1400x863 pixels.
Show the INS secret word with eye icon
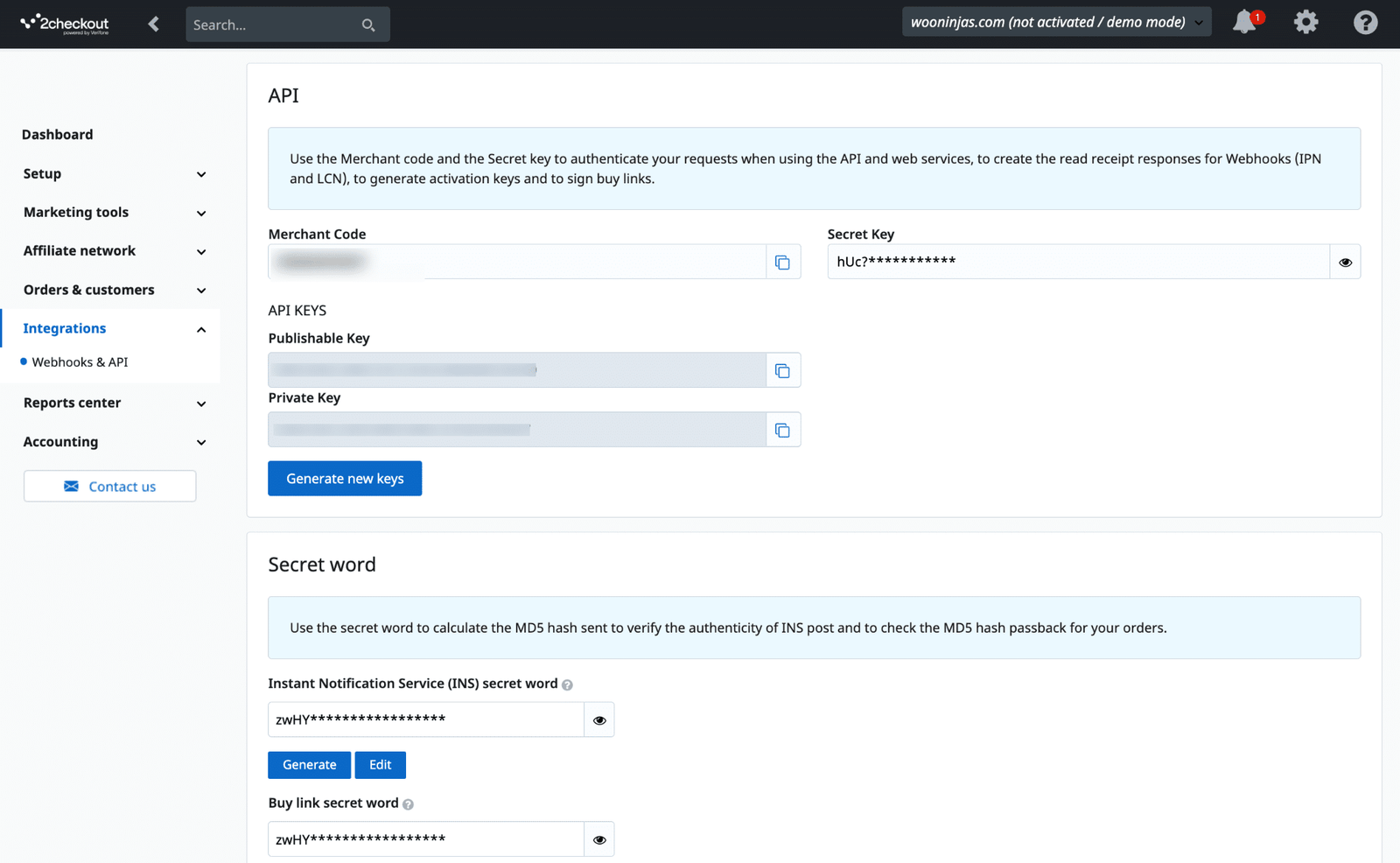click(x=599, y=719)
